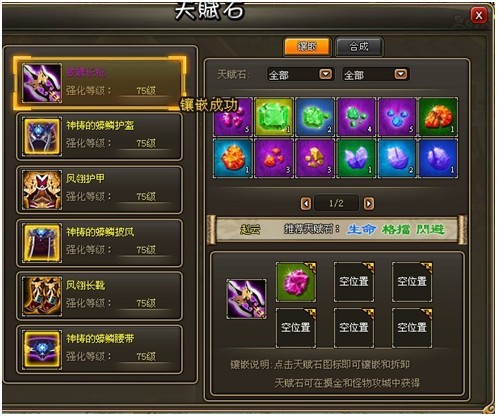The width and height of the screenshot is (497, 416).
Task: Go to next page of talent stones
Action: [368, 203]
